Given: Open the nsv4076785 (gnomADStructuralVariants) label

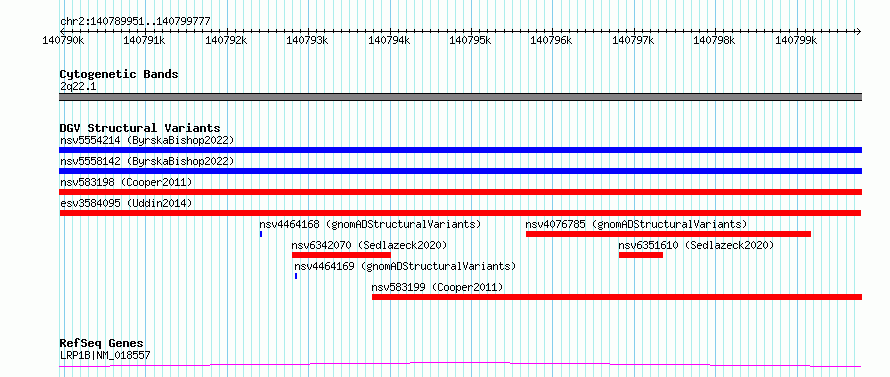Looking at the screenshot, I should click(636, 224).
